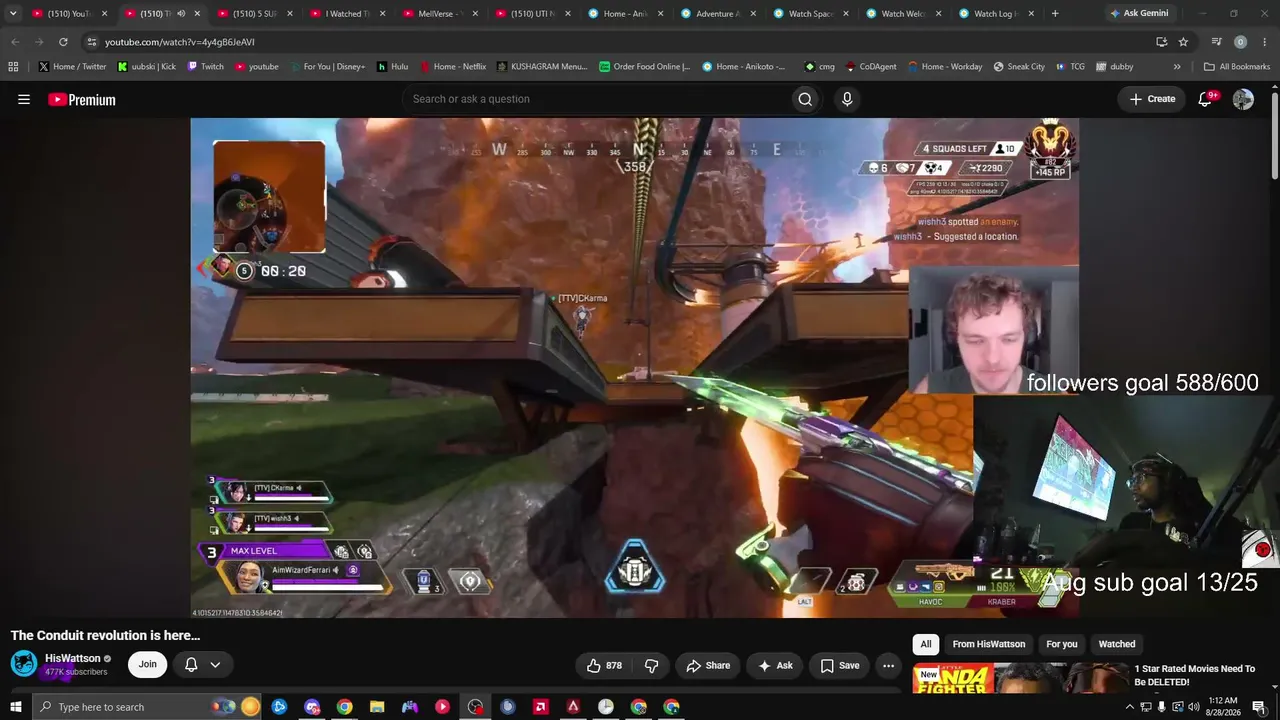Screen dimensions: 1280x720
Task: Save the video to a playlist
Action: click(x=840, y=665)
